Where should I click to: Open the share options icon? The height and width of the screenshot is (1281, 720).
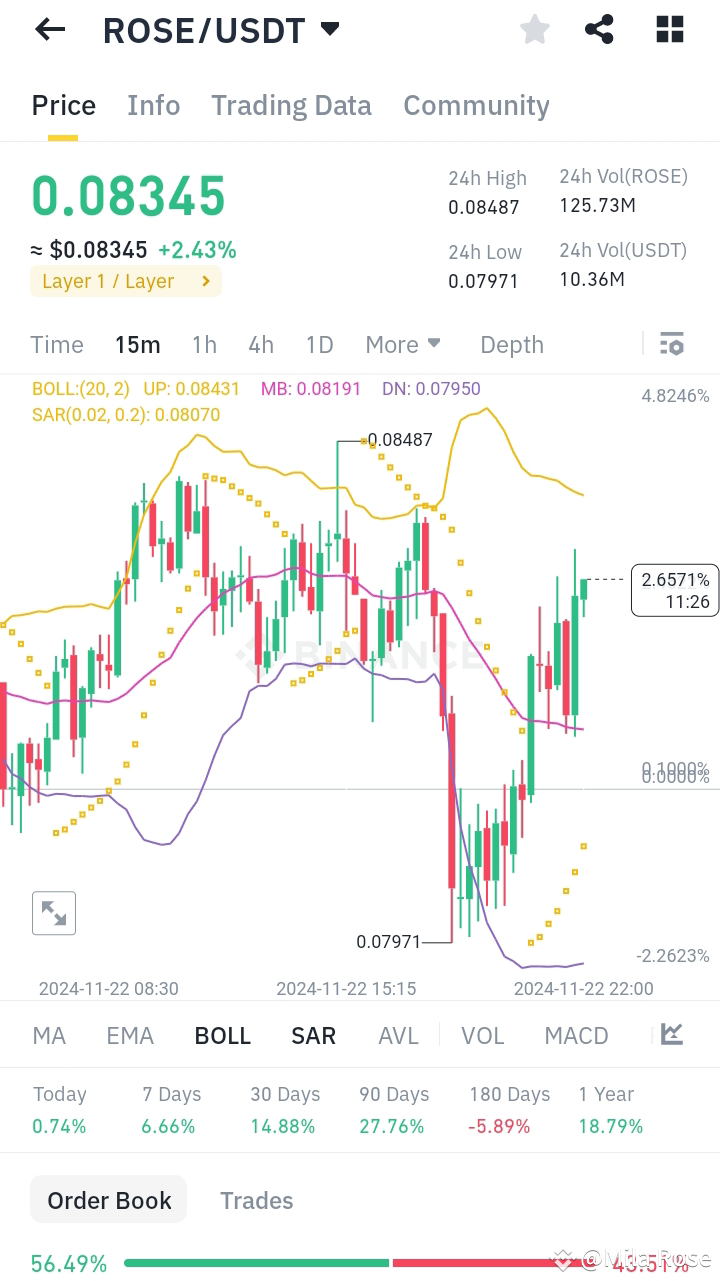click(x=600, y=29)
